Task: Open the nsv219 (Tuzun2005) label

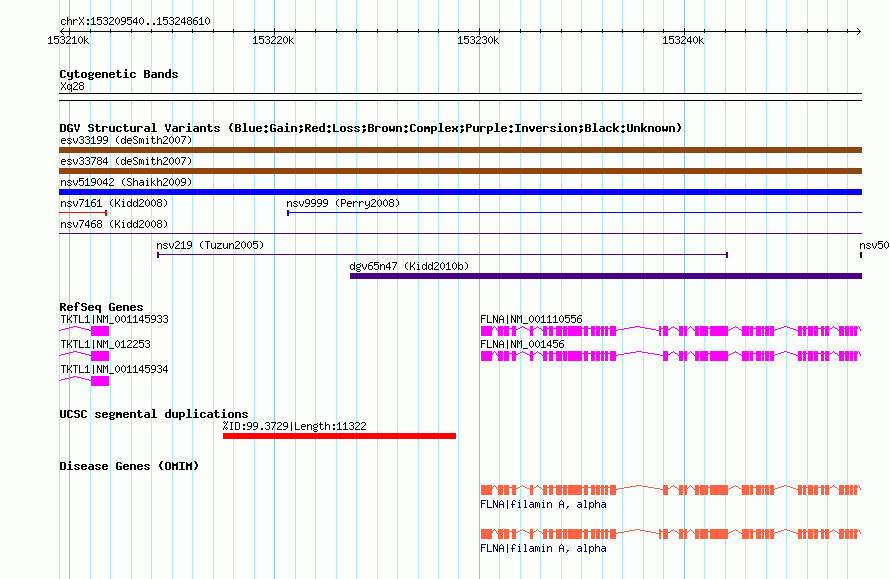Action: 210,245
